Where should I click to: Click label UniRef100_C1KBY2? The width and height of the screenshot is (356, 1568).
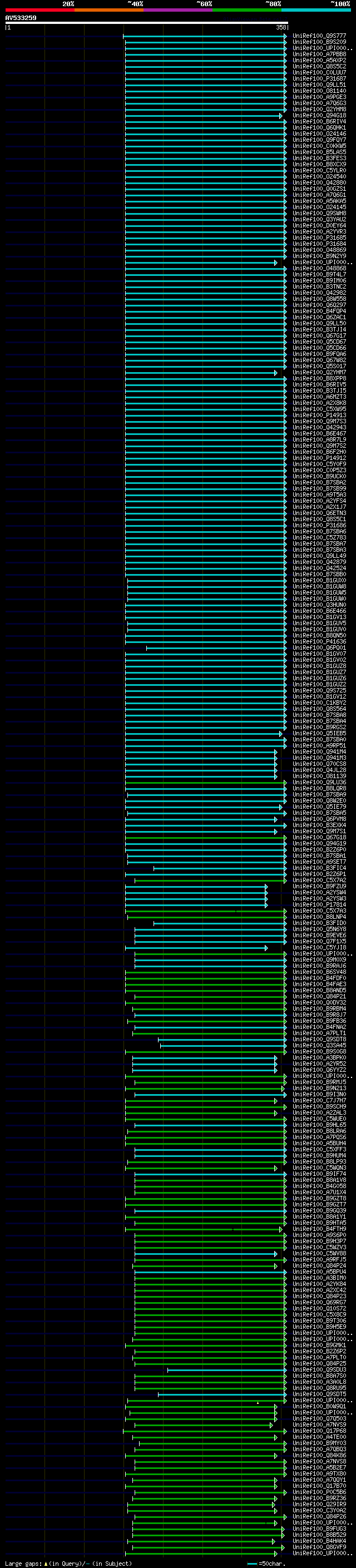click(319, 703)
